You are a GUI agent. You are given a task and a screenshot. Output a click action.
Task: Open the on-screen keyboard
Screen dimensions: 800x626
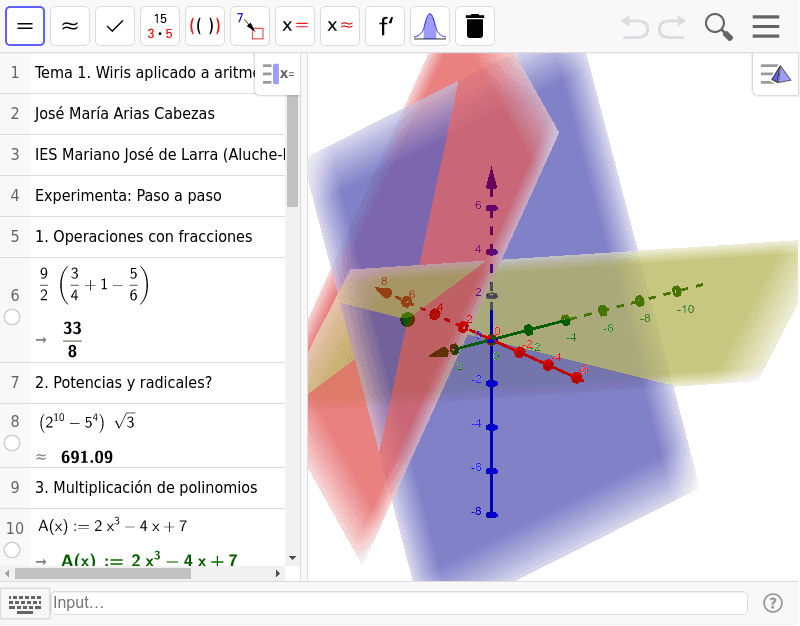click(x=25, y=604)
